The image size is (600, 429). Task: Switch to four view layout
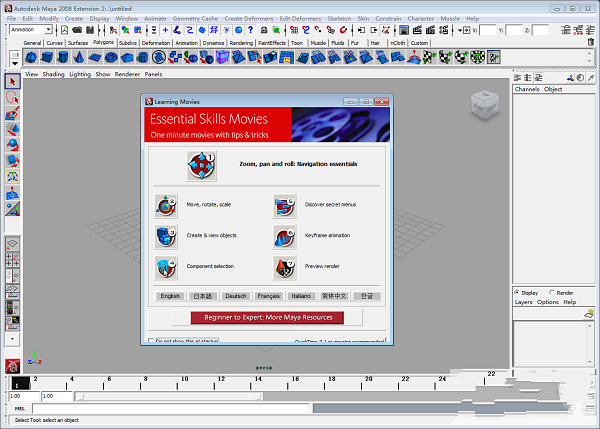(12, 259)
